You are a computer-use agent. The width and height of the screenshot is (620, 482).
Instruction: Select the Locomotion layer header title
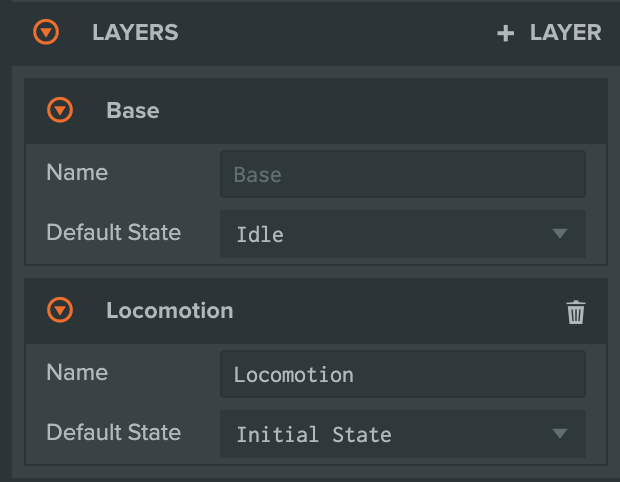(170, 310)
